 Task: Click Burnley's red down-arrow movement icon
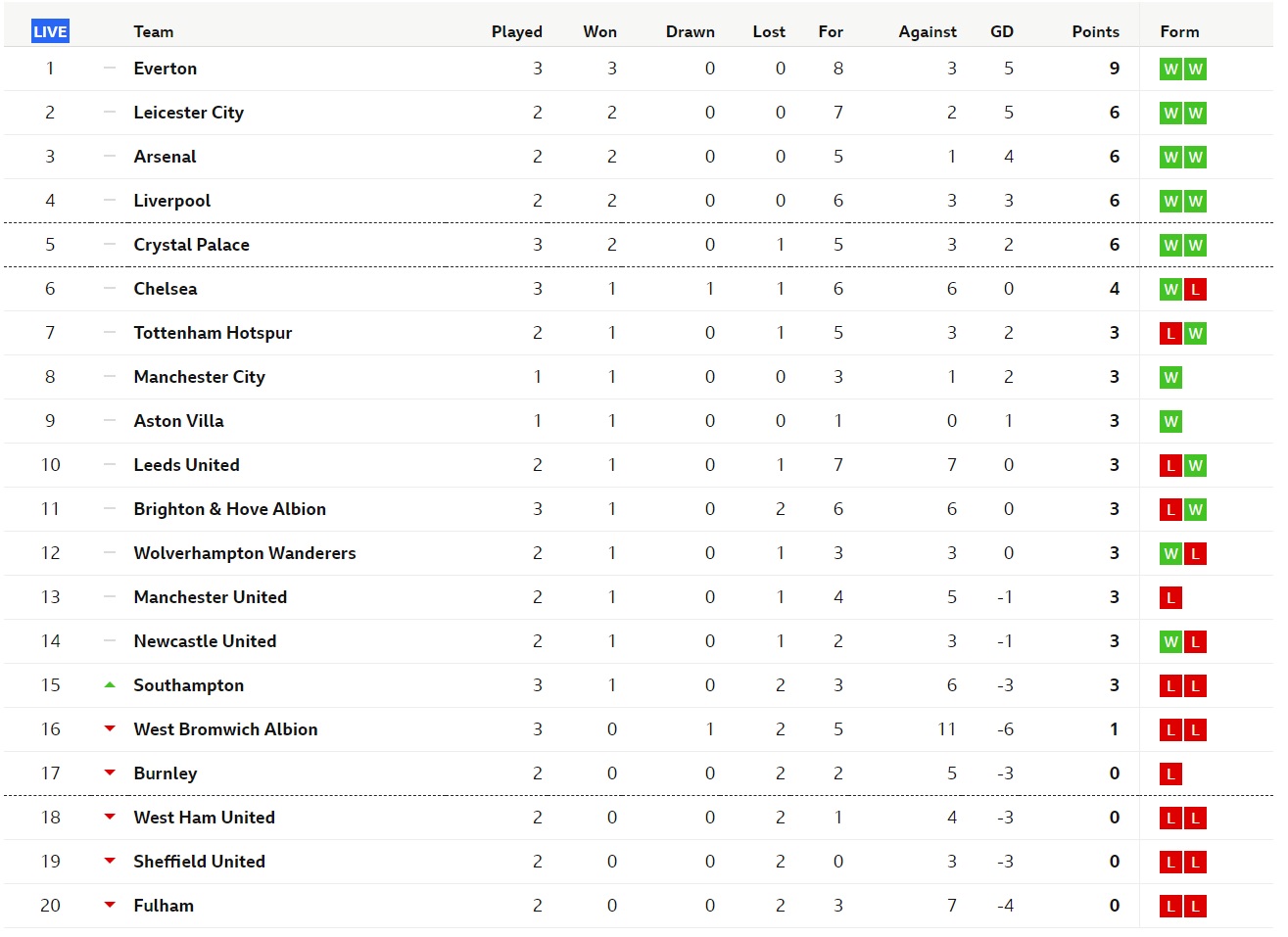110,773
